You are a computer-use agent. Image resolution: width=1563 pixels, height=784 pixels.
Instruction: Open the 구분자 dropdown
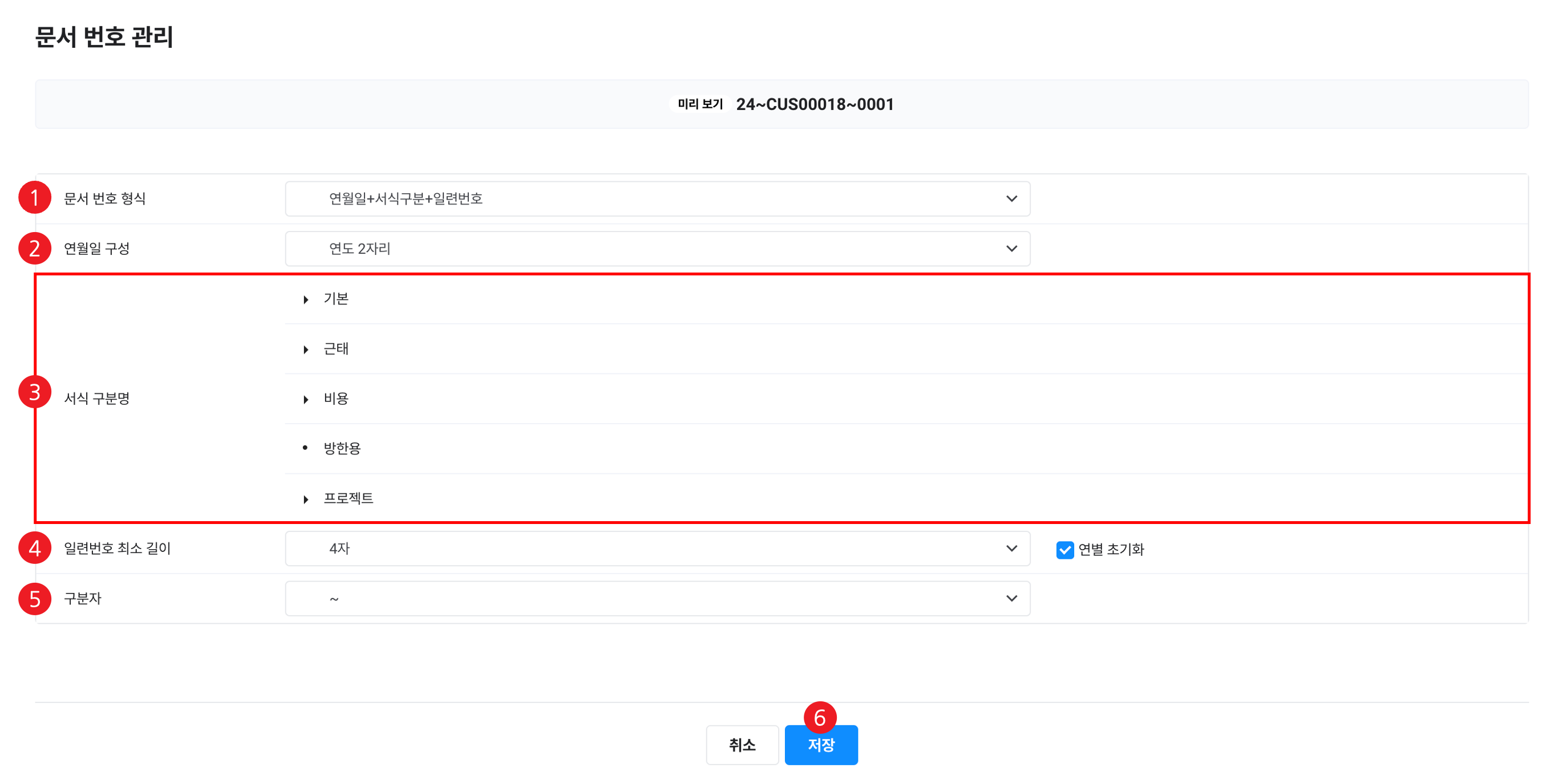[x=657, y=599]
